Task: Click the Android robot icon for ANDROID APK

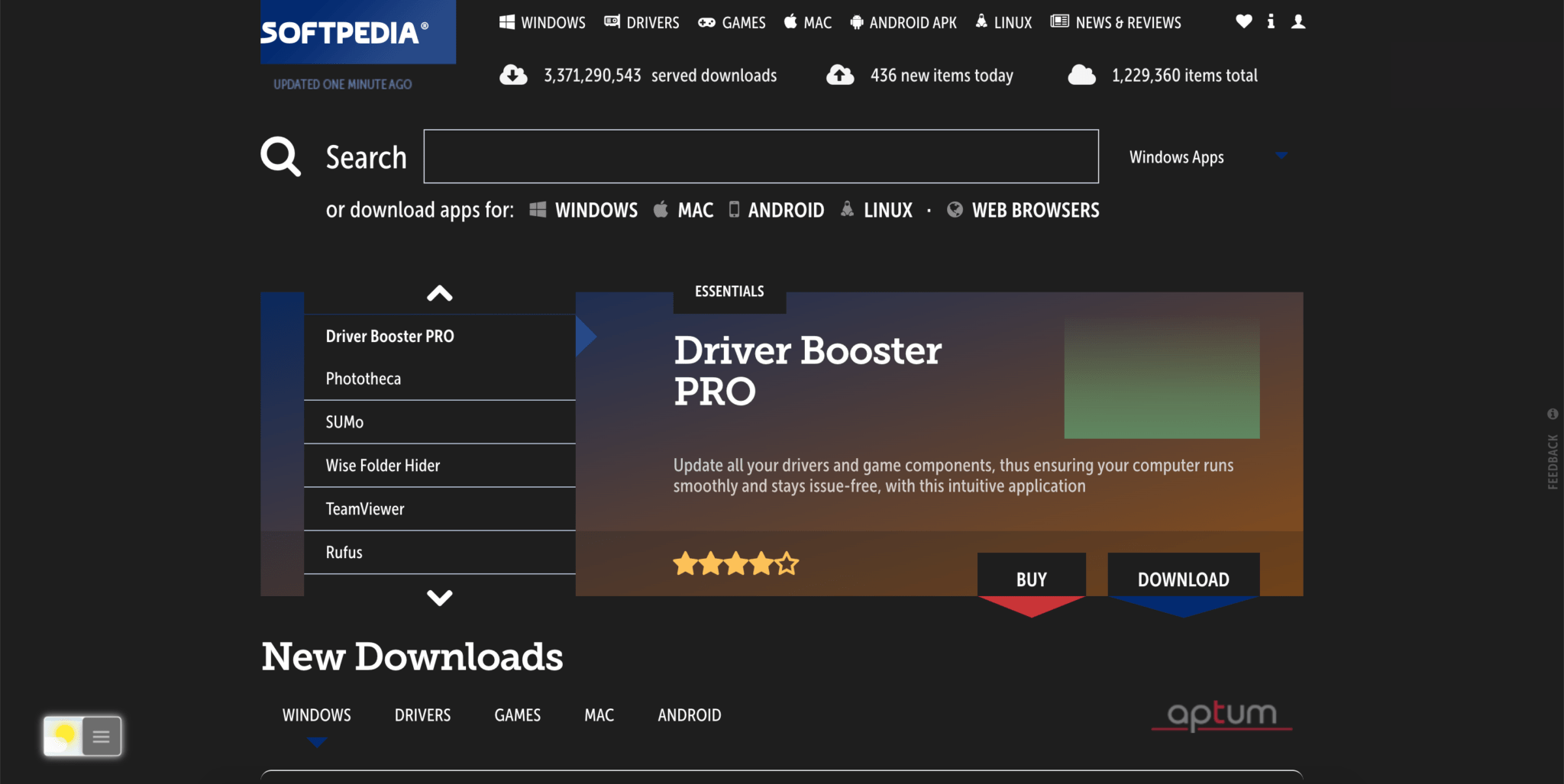Action: point(857,22)
